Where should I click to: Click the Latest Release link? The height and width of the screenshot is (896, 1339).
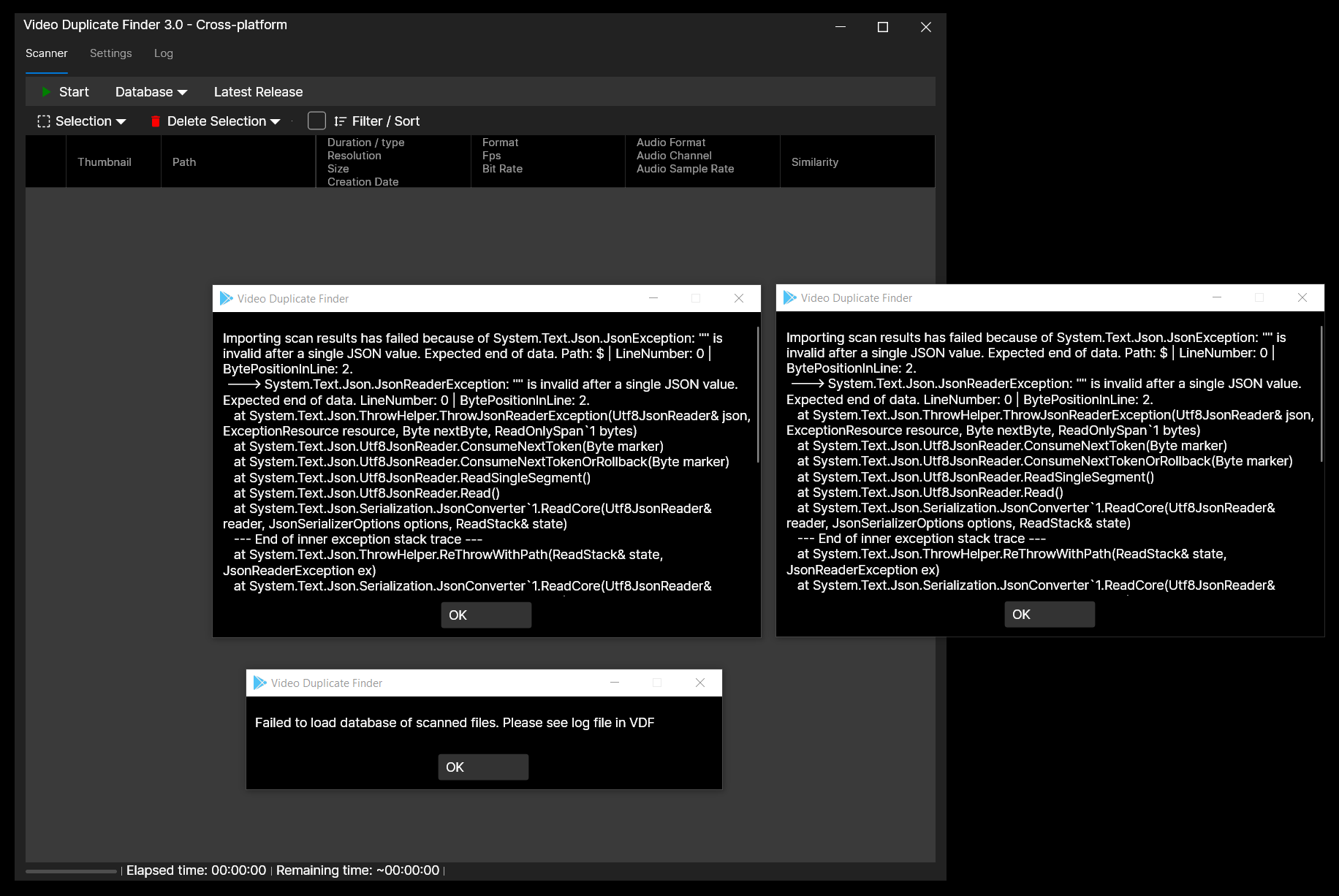pyautogui.click(x=258, y=91)
